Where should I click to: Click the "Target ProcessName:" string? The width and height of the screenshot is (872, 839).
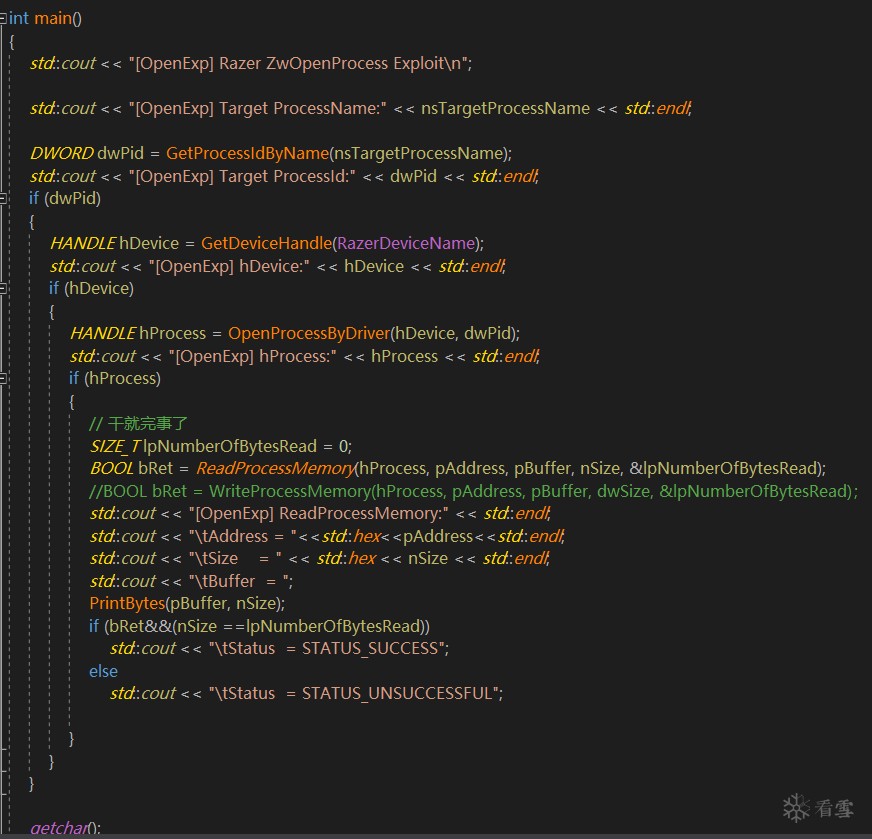click(x=257, y=108)
